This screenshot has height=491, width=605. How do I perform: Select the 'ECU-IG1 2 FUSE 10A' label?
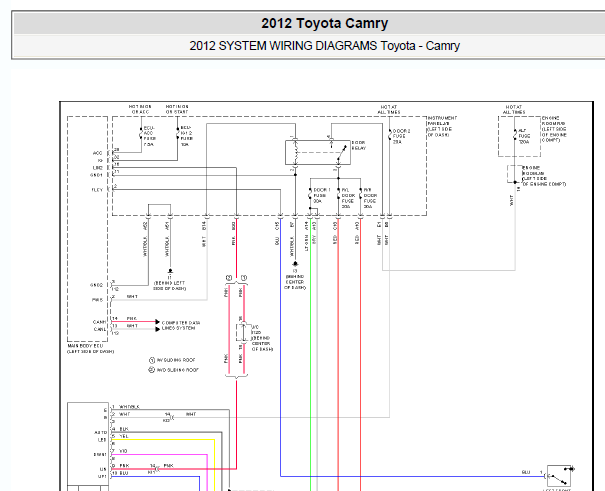coord(186,136)
